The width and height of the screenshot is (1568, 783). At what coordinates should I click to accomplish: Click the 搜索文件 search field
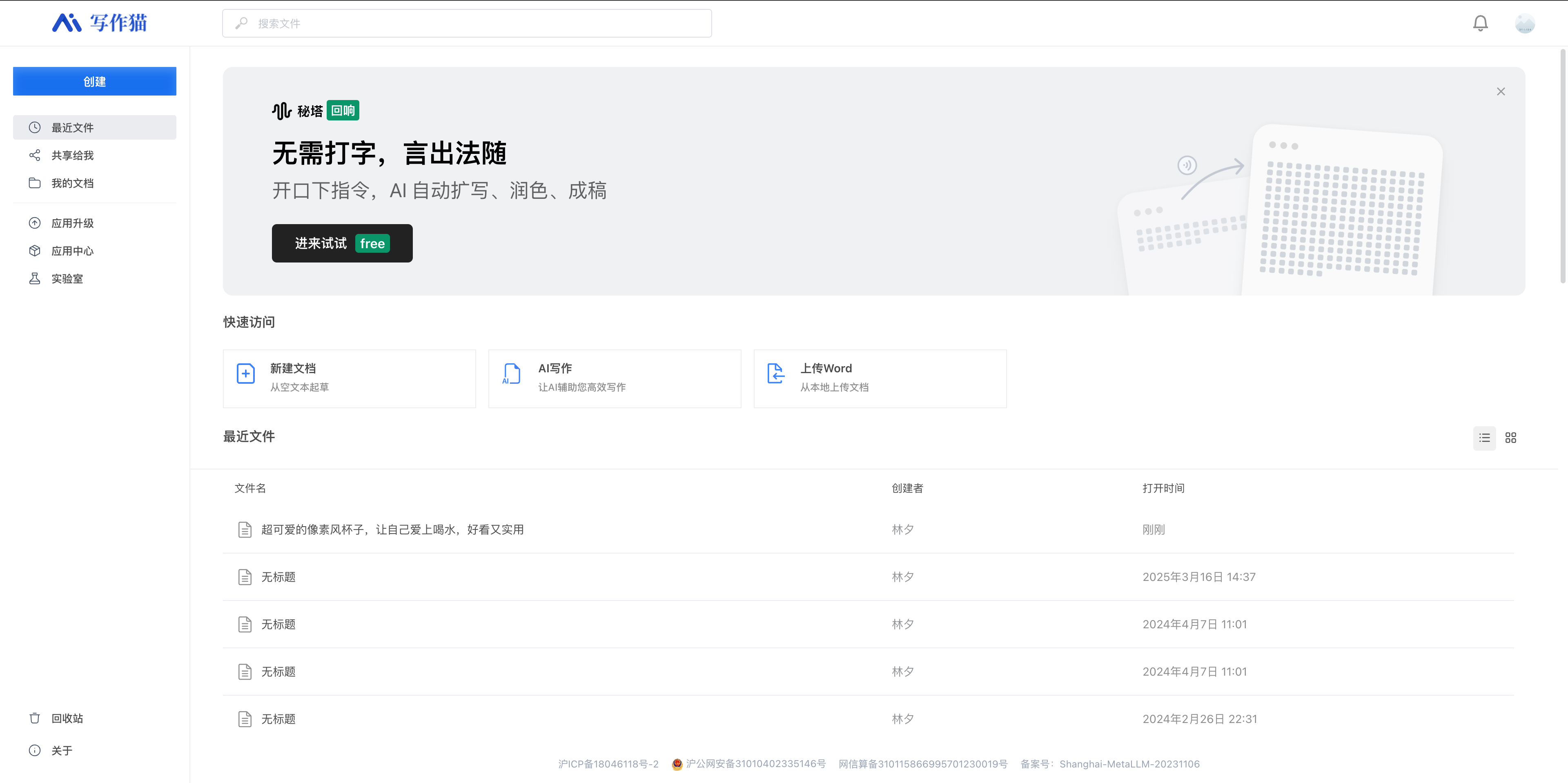[467, 23]
